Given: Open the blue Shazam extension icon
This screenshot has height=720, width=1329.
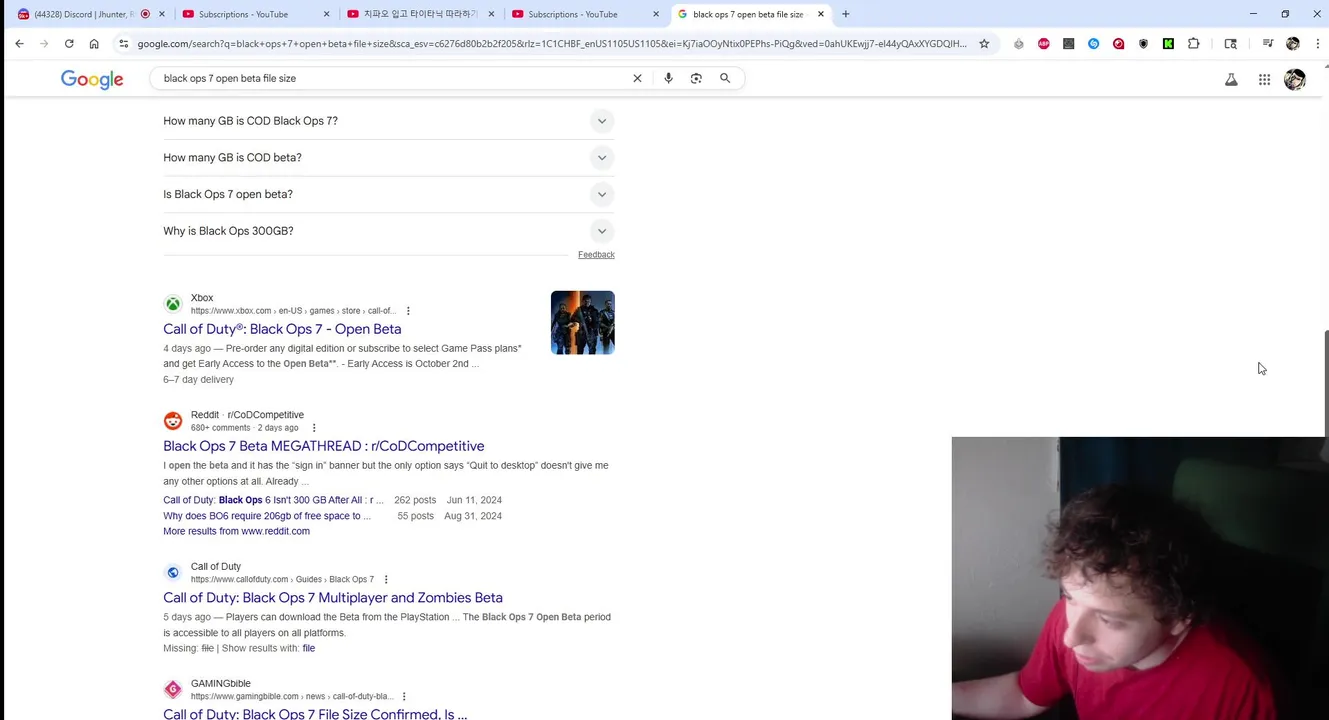Looking at the screenshot, I should [x=1093, y=43].
